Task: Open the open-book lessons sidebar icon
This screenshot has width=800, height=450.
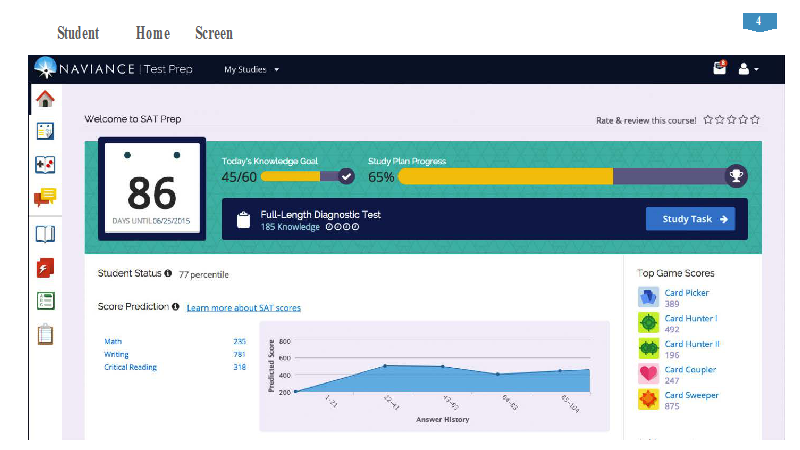Action: (45, 234)
